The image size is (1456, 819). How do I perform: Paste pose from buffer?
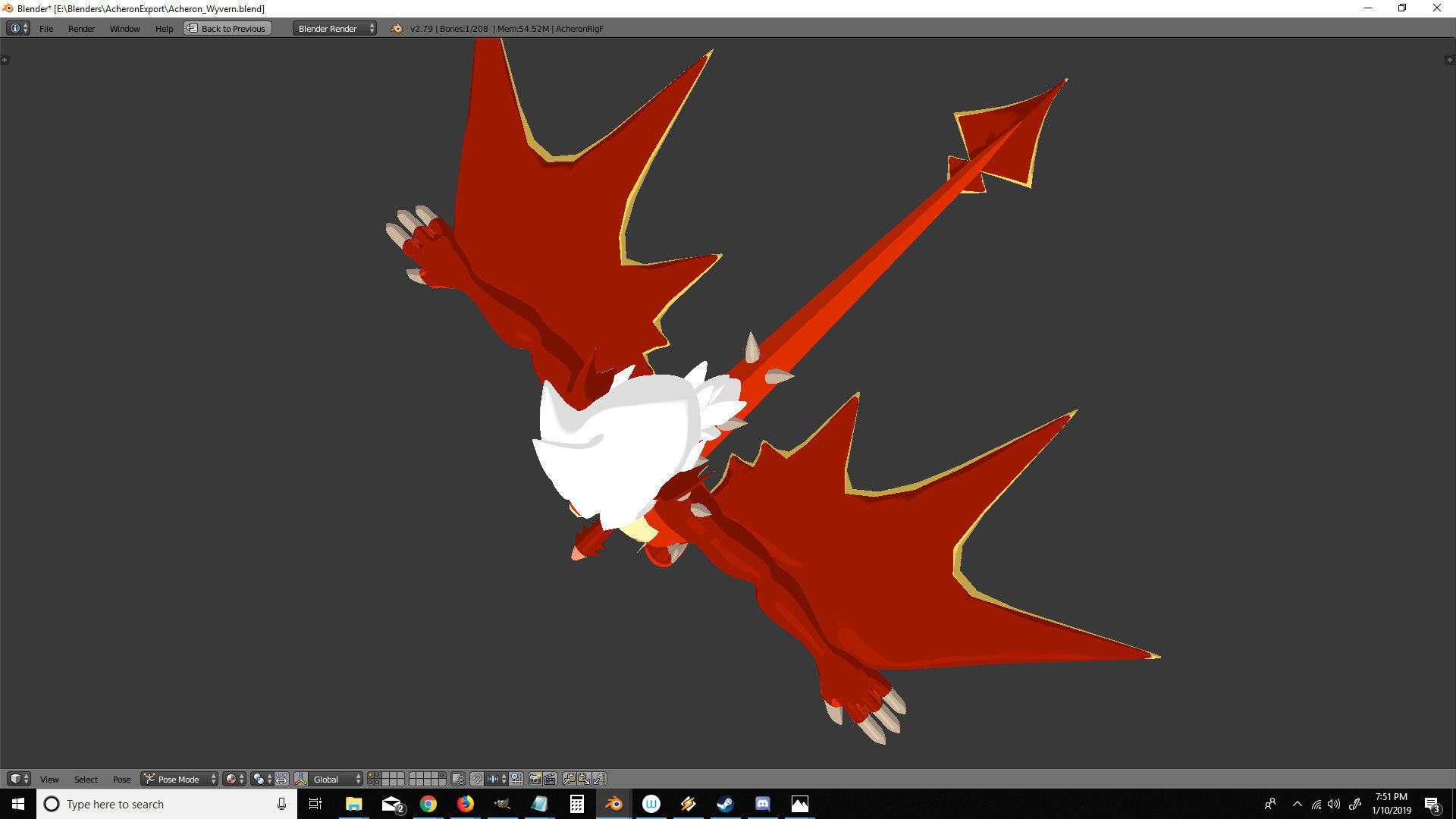pos(584,779)
